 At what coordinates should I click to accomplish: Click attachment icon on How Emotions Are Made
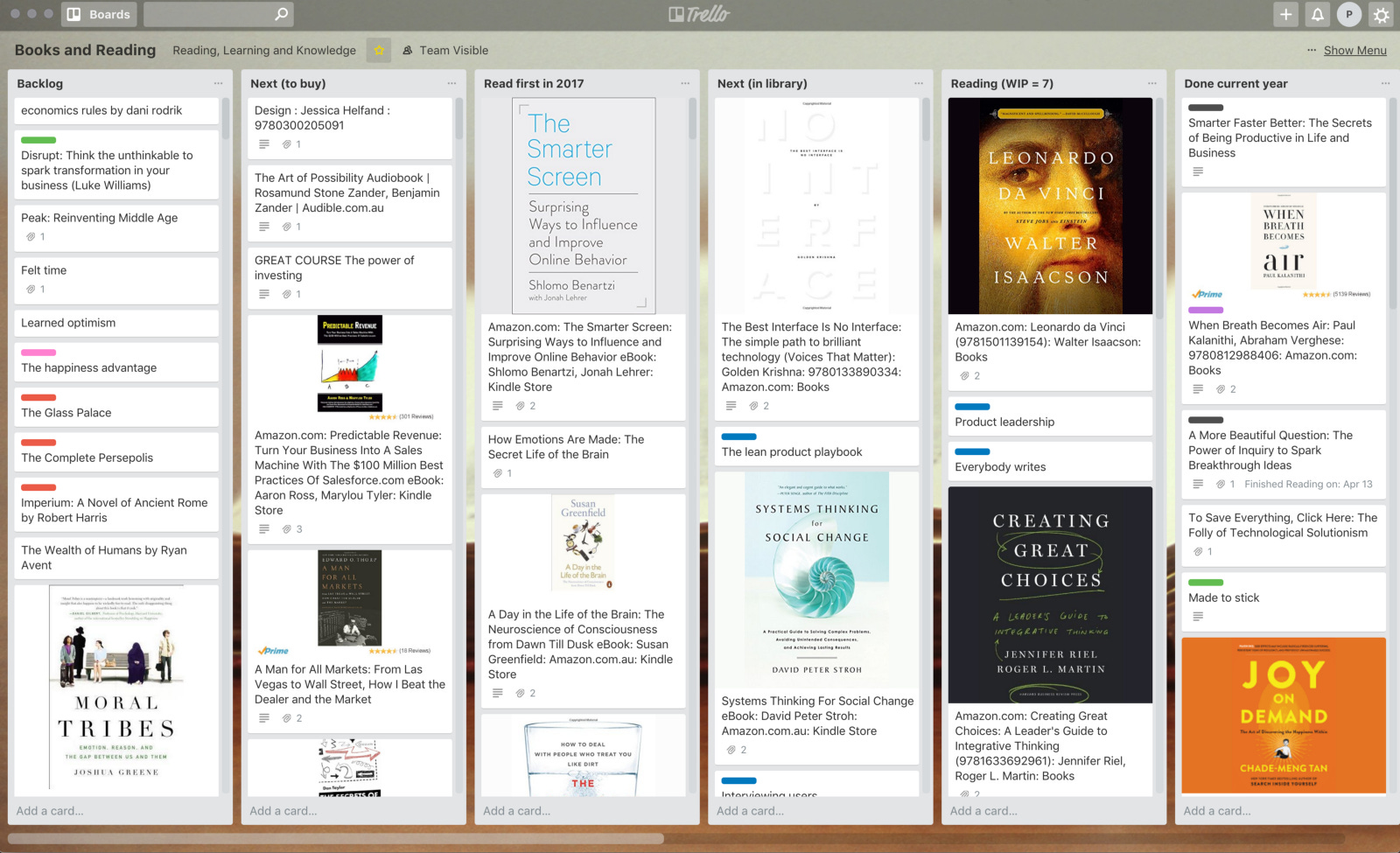click(x=498, y=473)
